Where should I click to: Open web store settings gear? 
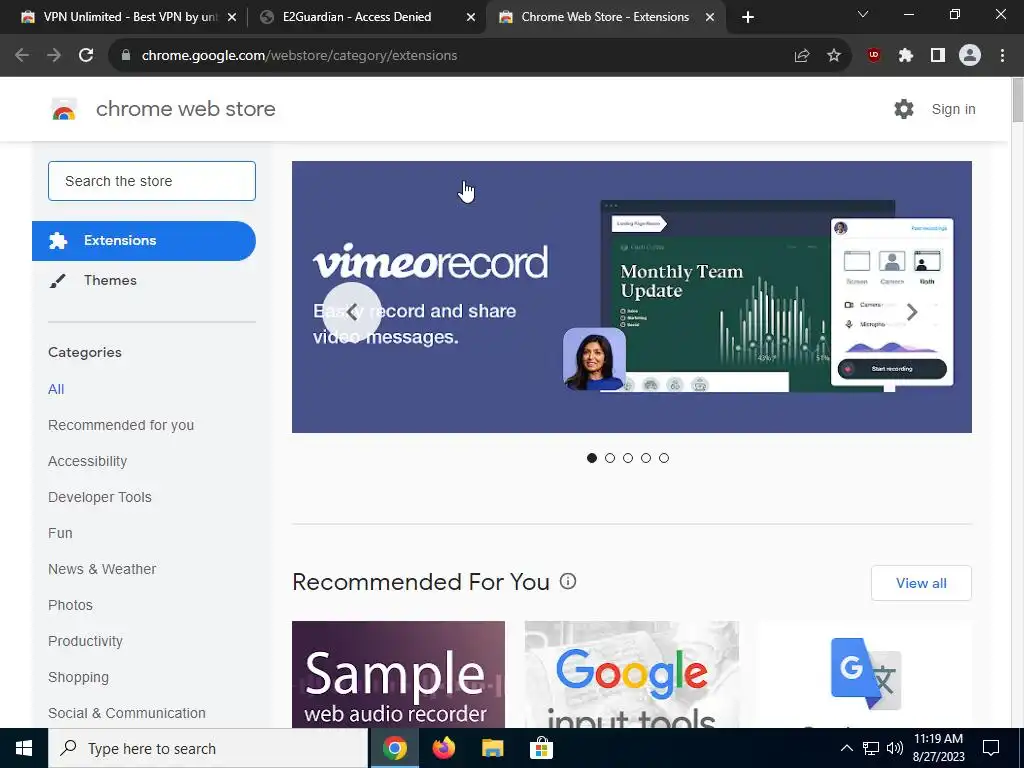[904, 109]
